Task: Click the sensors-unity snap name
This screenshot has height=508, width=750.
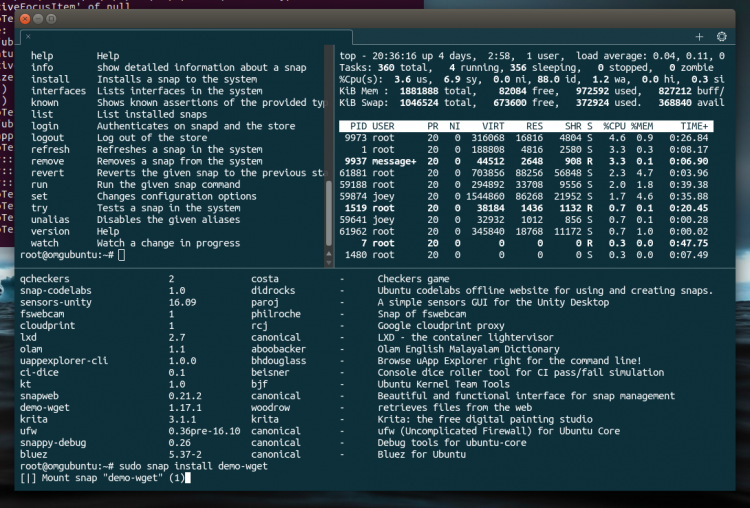Action: point(55,302)
